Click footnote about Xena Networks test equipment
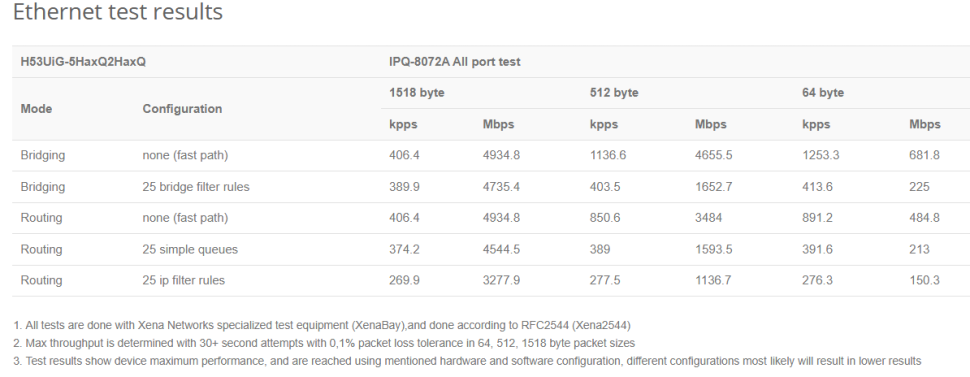Screen dimensions: 970x377 pyautogui.click(x=322, y=325)
